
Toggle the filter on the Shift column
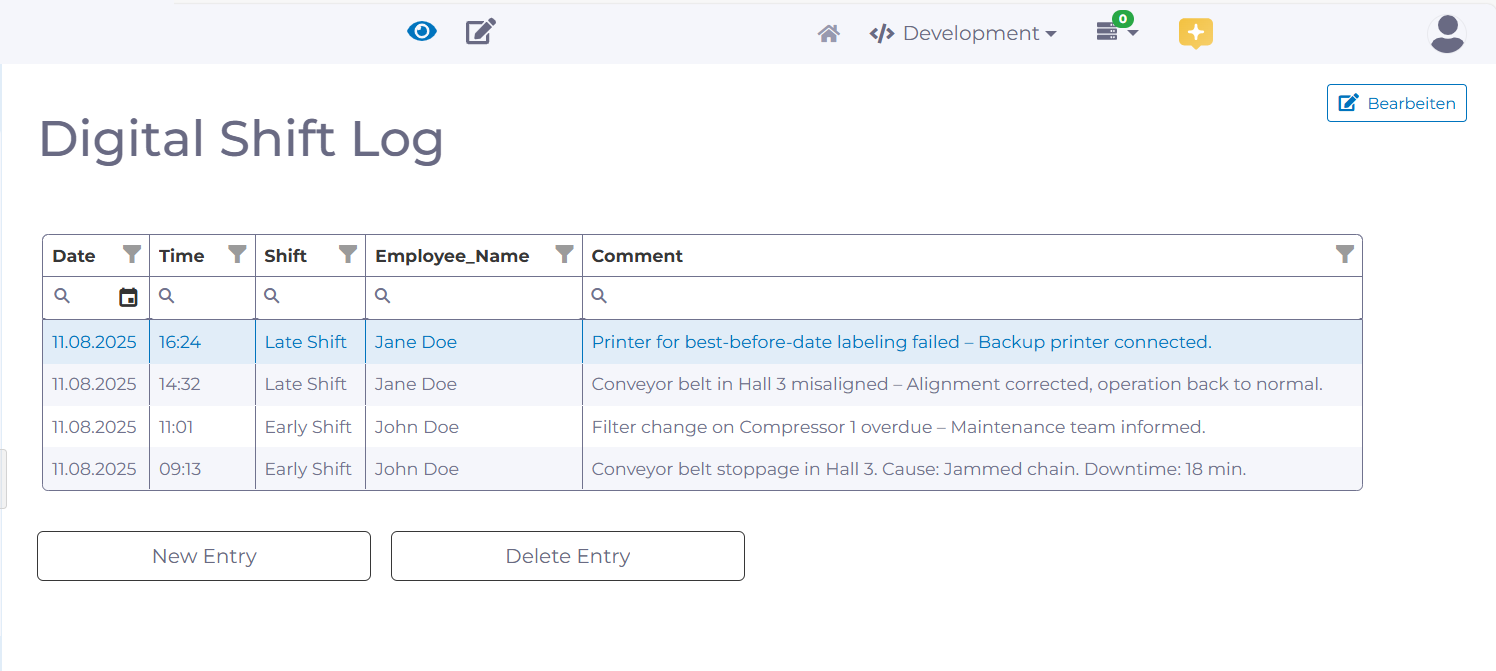[x=347, y=254]
